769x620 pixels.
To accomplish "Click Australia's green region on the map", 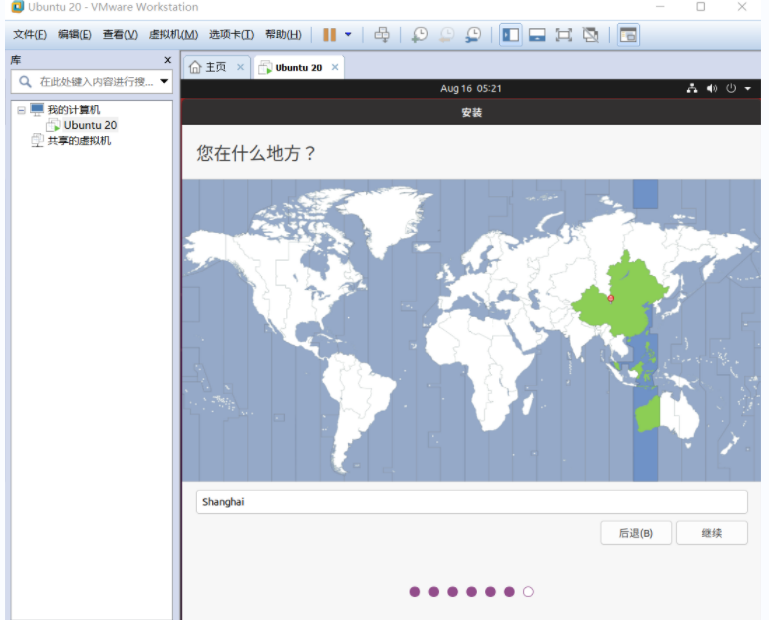I will click(x=647, y=415).
